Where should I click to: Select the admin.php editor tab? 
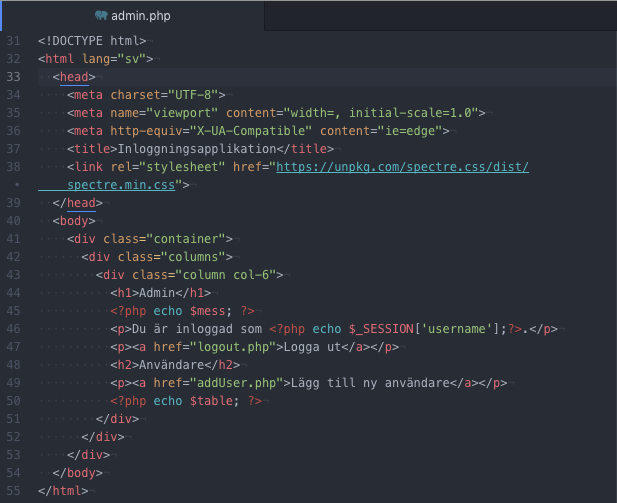tap(133, 16)
